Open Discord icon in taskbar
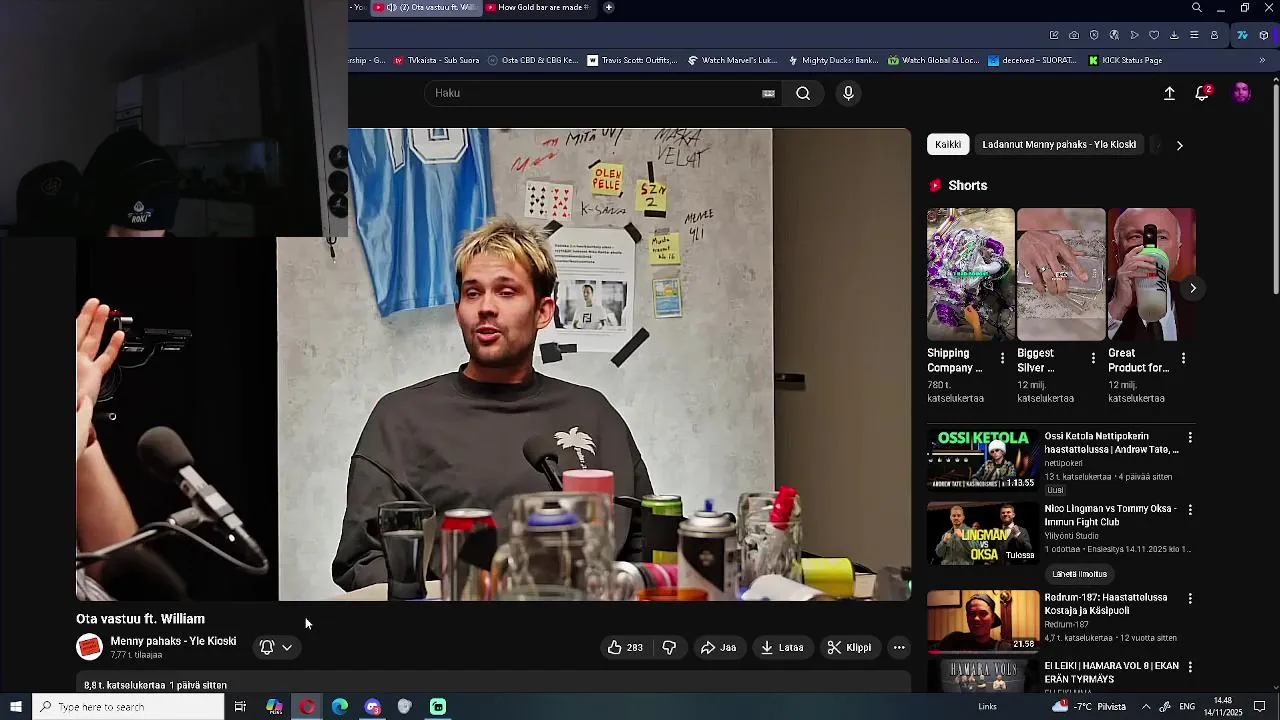The image size is (1280, 720). pyautogui.click(x=373, y=707)
